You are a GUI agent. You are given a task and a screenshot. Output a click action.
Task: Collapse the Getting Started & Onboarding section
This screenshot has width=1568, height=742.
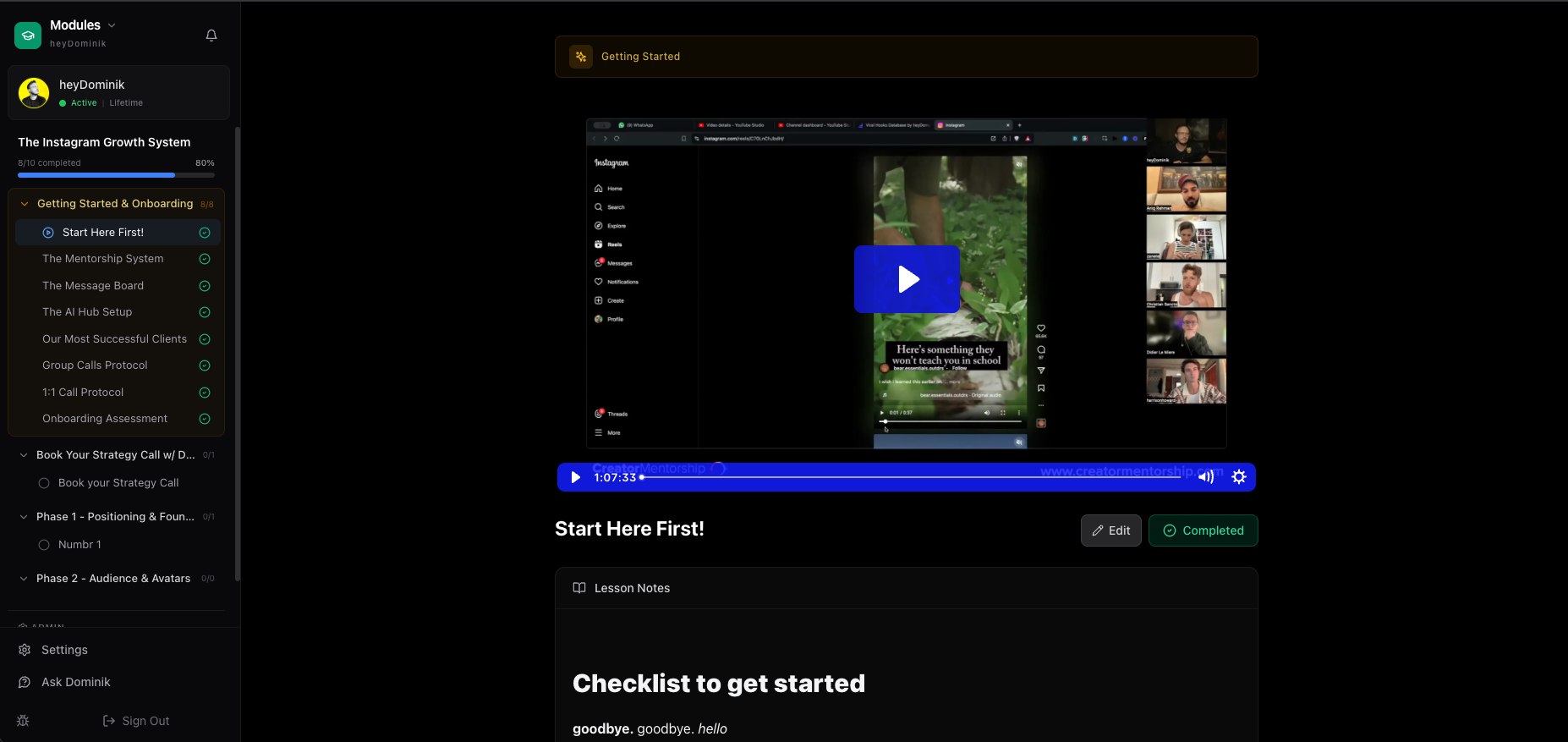click(25, 204)
